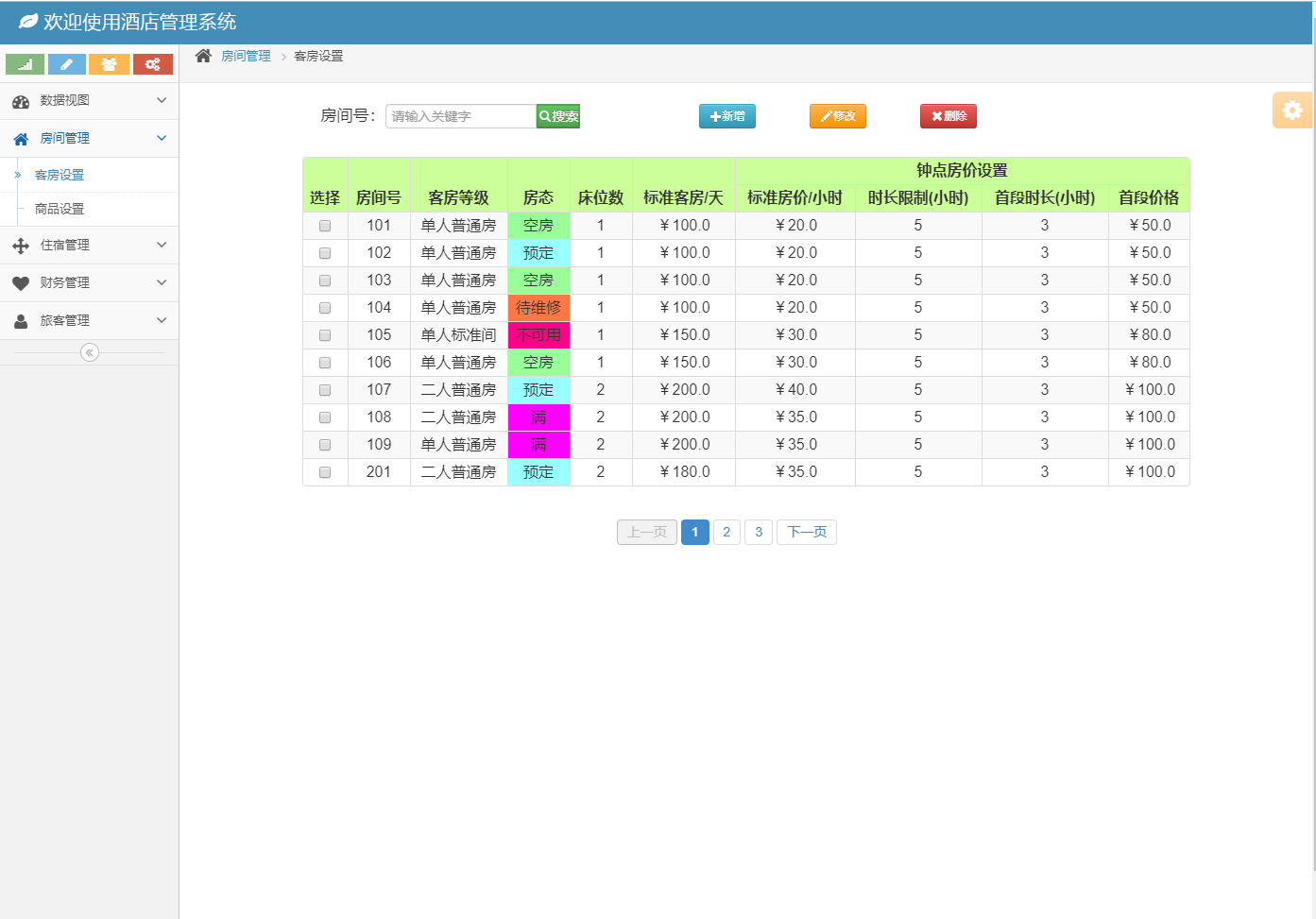Viewport: 1316px width, 919px height.
Task: Click the leaf logo in header
Action: coord(28,22)
